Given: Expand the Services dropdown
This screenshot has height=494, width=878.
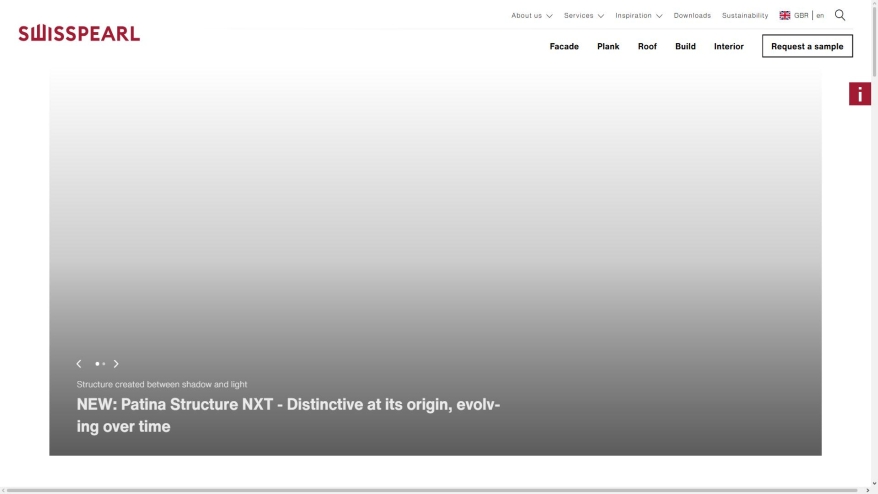Looking at the screenshot, I should (x=583, y=16).
